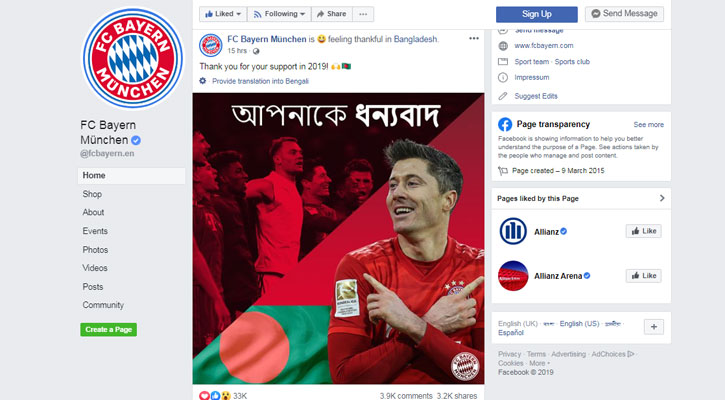Open the three-dot page actions menu
The image size is (725, 400).
pyautogui.click(x=363, y=14)
